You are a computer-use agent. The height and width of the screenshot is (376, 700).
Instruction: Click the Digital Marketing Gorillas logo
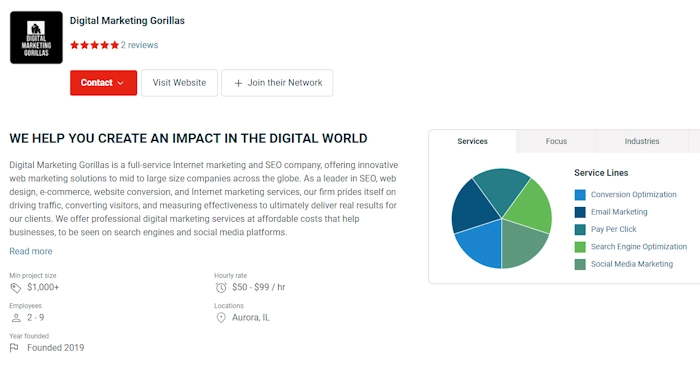[36, 38]
